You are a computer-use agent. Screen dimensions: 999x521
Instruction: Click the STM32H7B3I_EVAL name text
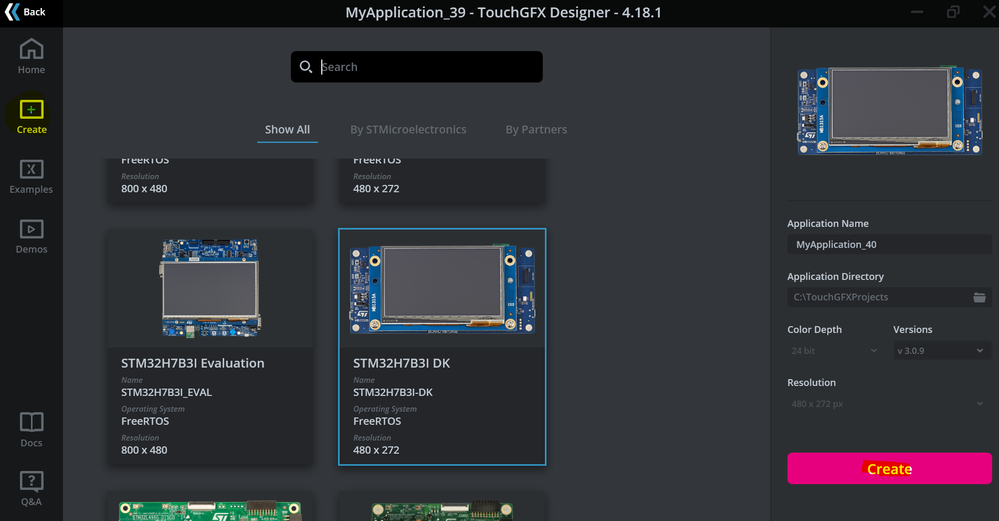(x=166, y=392)
